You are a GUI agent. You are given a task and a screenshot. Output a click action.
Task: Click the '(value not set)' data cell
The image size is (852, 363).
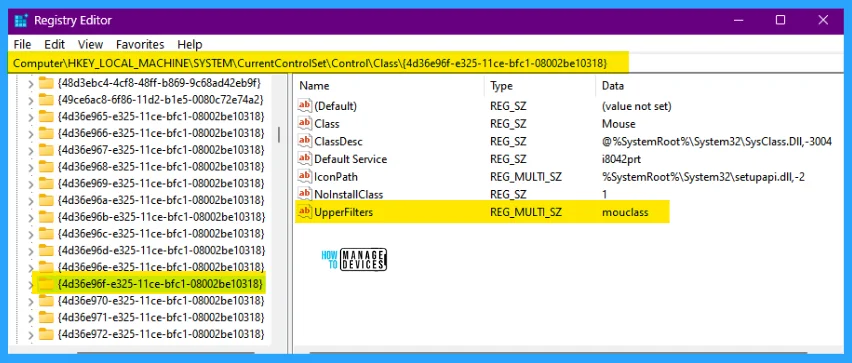tap(636, 107)
